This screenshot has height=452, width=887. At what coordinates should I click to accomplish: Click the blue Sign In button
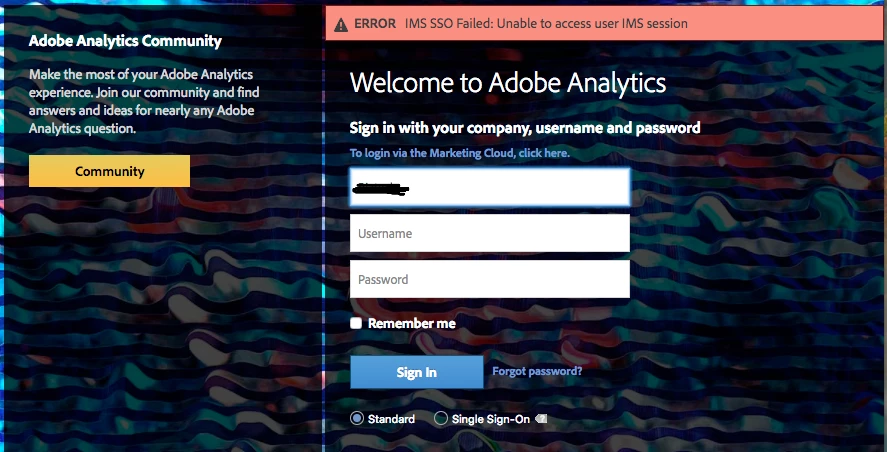click(x=416, y=372)
